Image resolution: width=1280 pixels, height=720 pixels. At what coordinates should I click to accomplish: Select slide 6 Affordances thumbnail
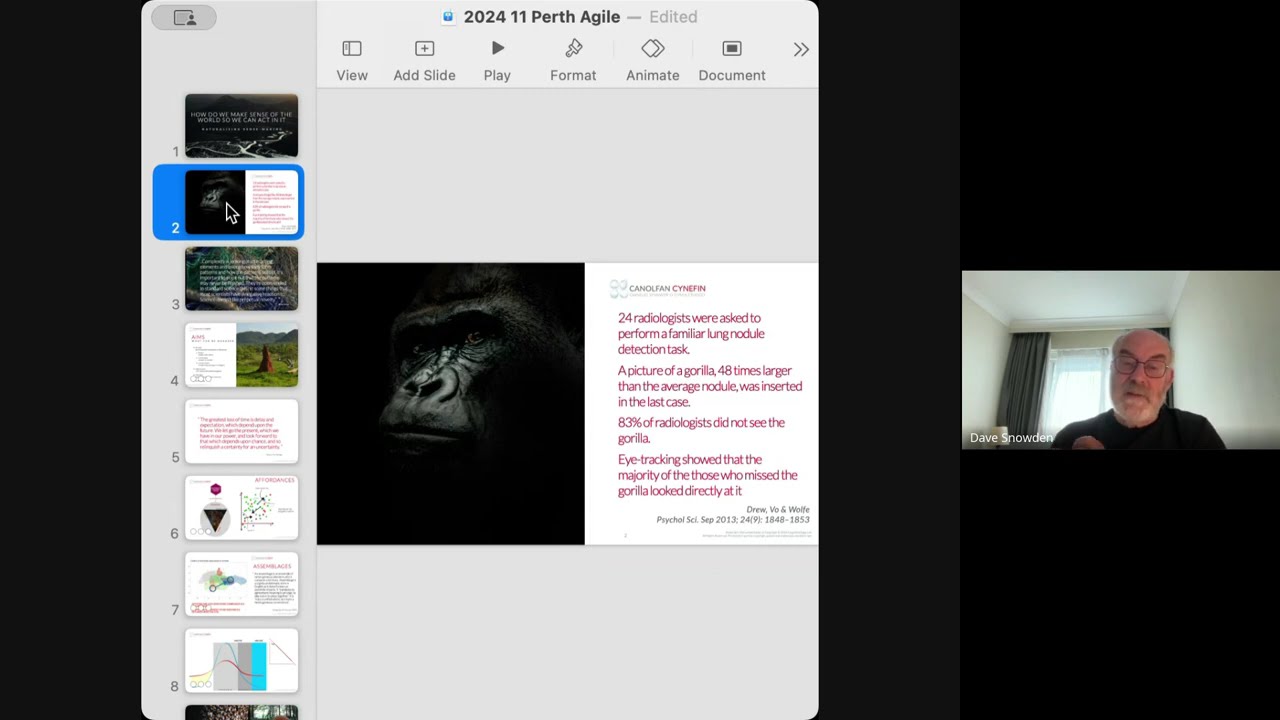coord(241,508)
